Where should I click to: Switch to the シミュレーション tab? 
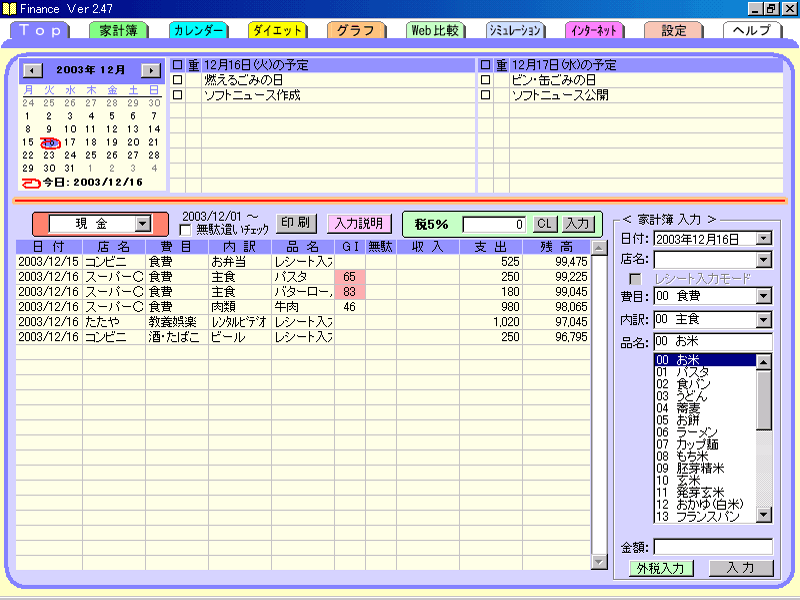(x=515, y=31)
